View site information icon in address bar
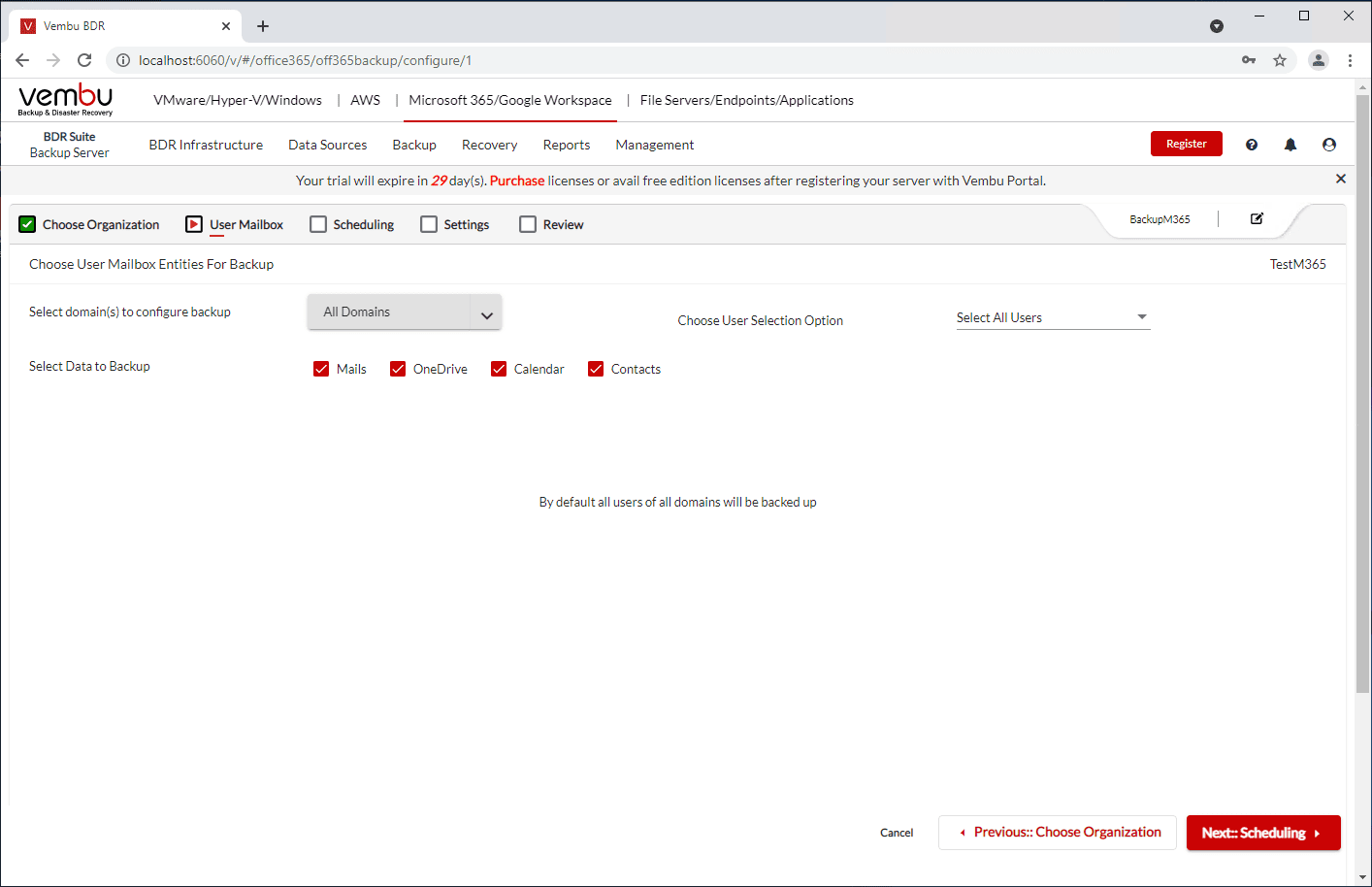 coord(123,60)
